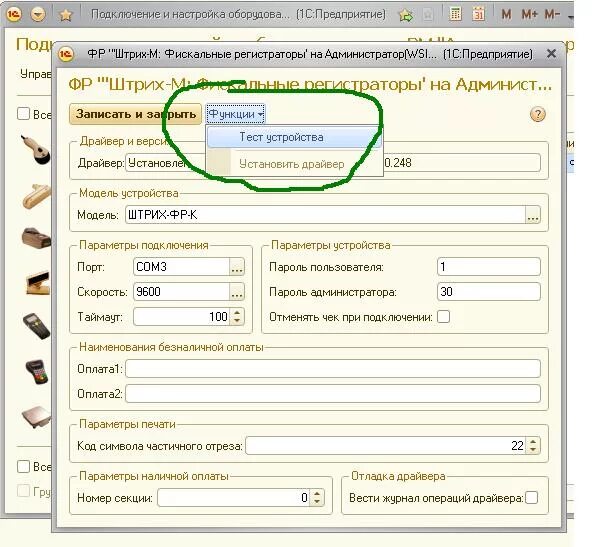592x547 pixels.
Task: Select the payment terminal icon
Action: [37, 372]
